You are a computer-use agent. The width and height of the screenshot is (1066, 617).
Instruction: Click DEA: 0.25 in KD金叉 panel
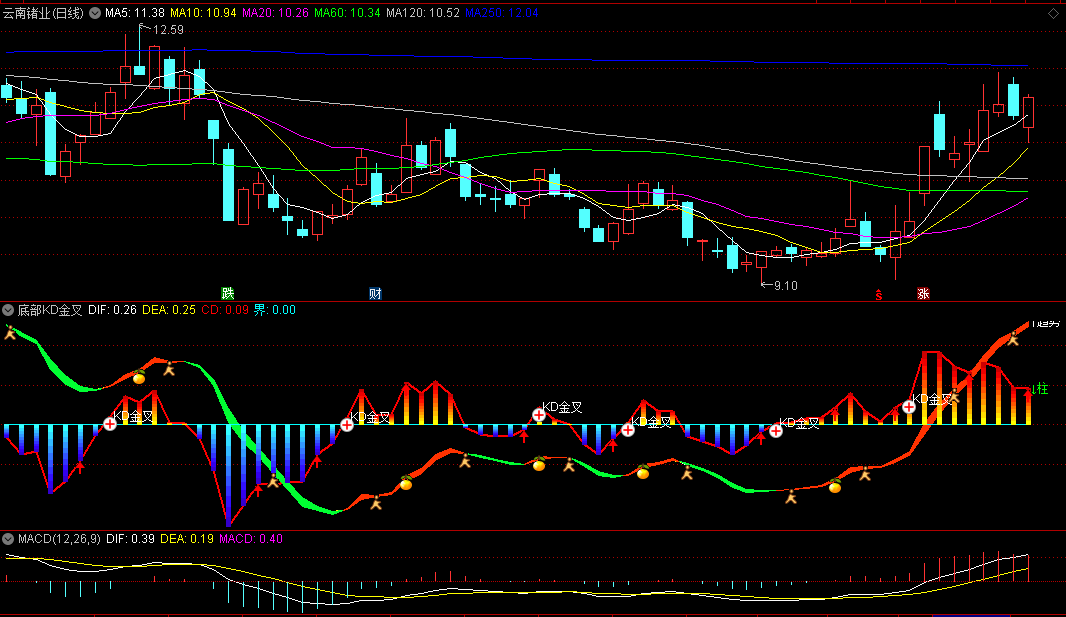click(169, 310)
